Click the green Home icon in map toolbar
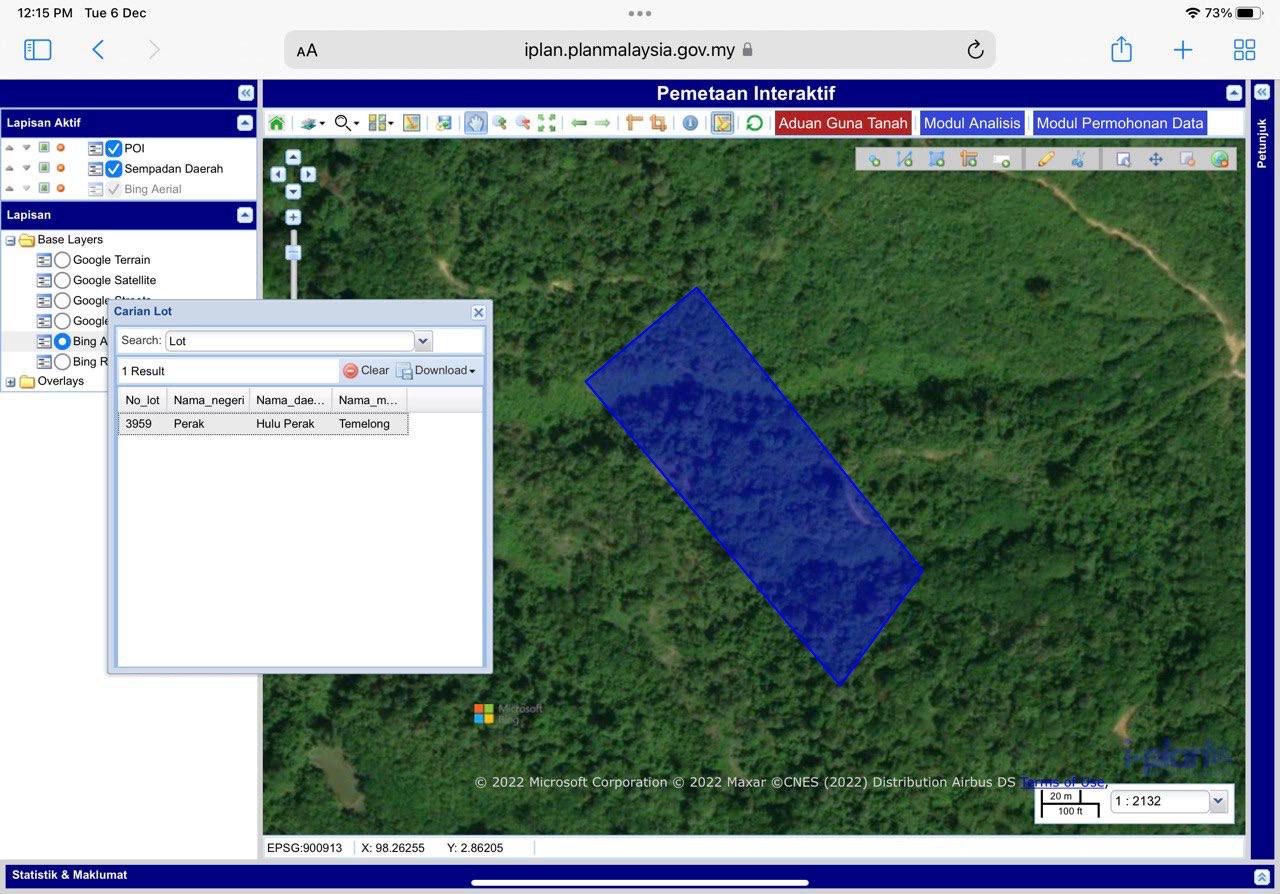 [x=277, y=123]
